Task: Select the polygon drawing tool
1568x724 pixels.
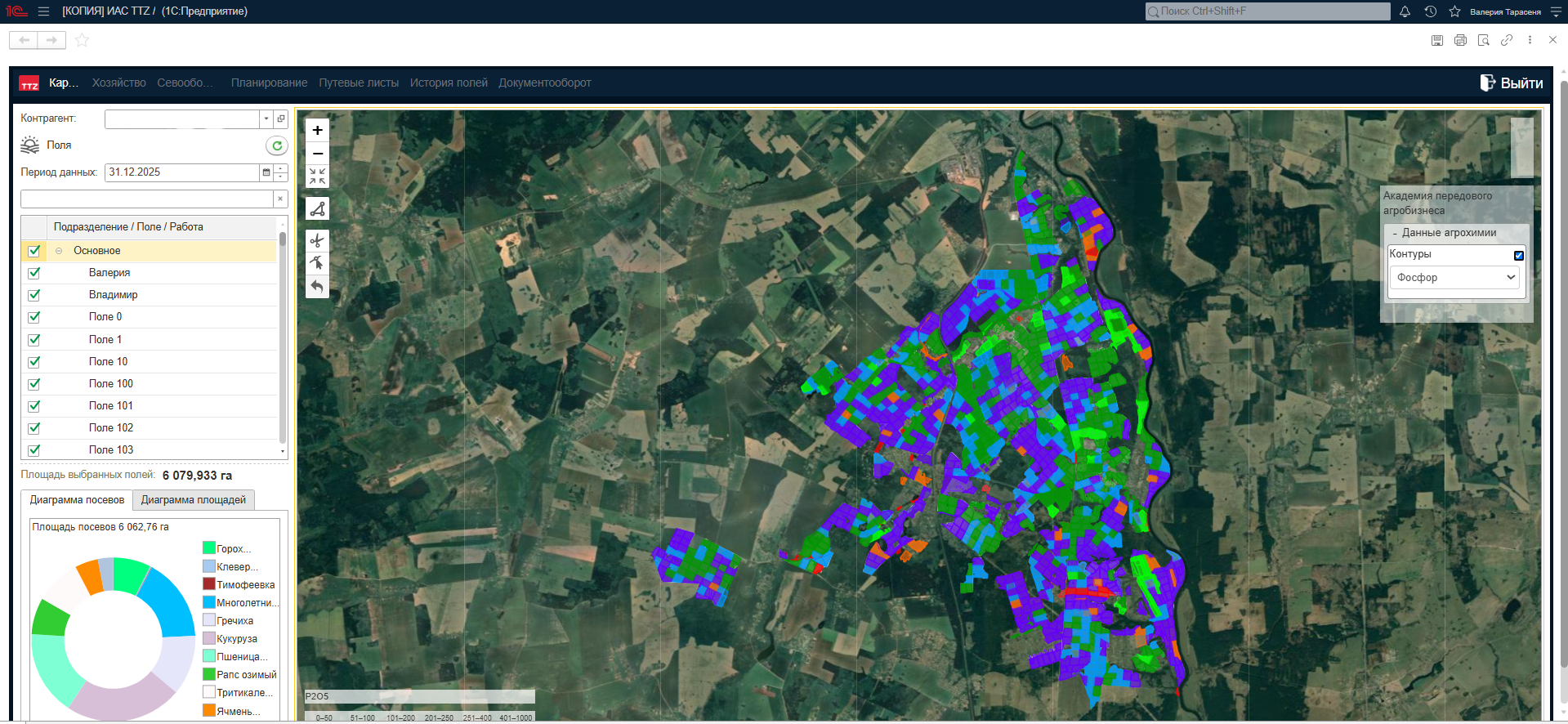Action: pyautogui.click(x=317, y=209)
